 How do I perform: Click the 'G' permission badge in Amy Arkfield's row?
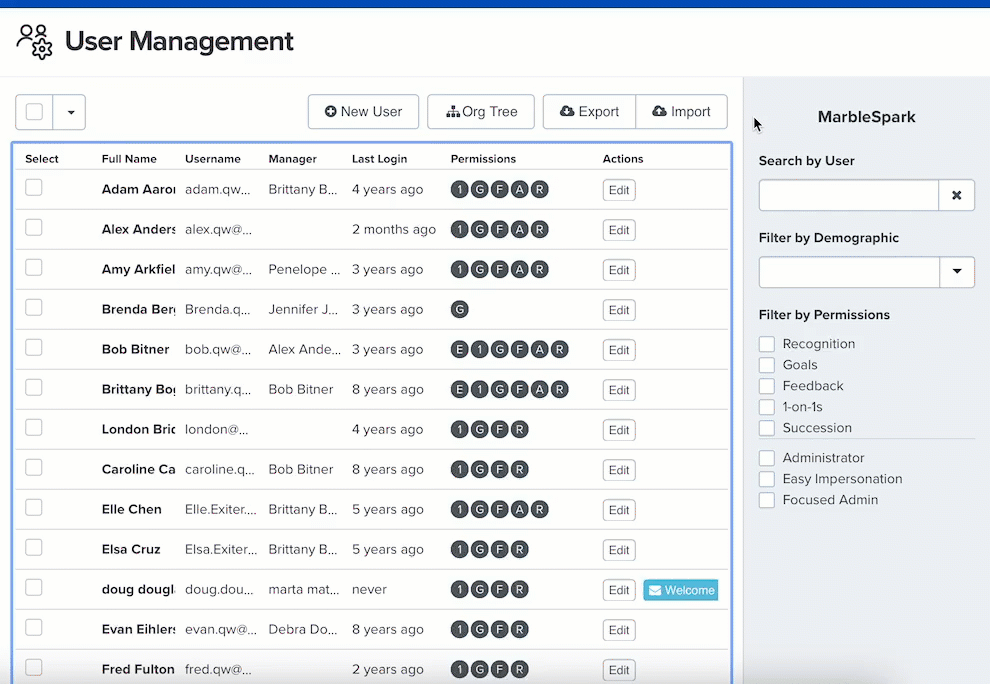480,270
